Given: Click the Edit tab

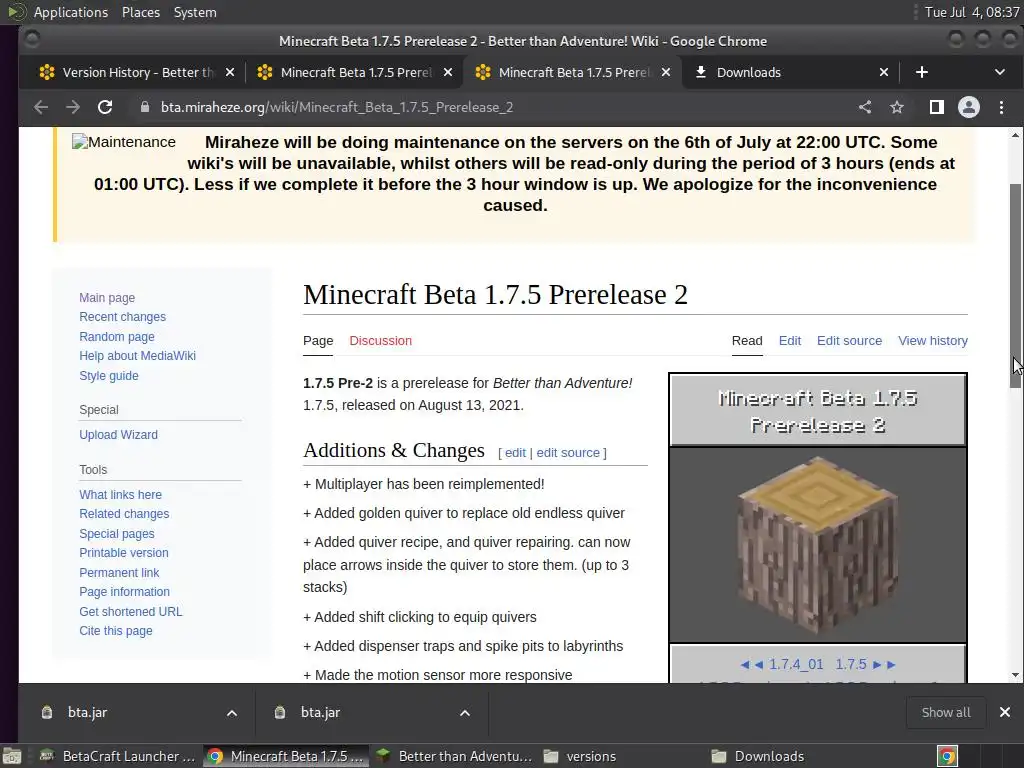Looking at the screenshot, I should click(x=790, y=340).
